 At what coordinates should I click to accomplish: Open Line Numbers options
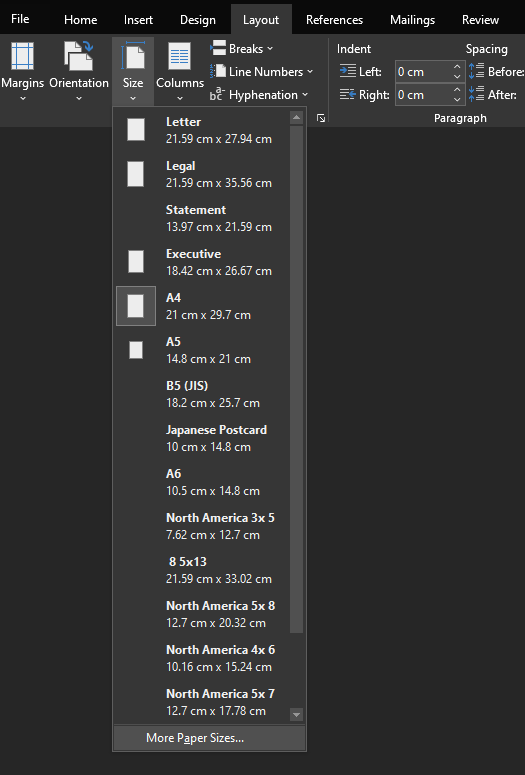[262, 72]
